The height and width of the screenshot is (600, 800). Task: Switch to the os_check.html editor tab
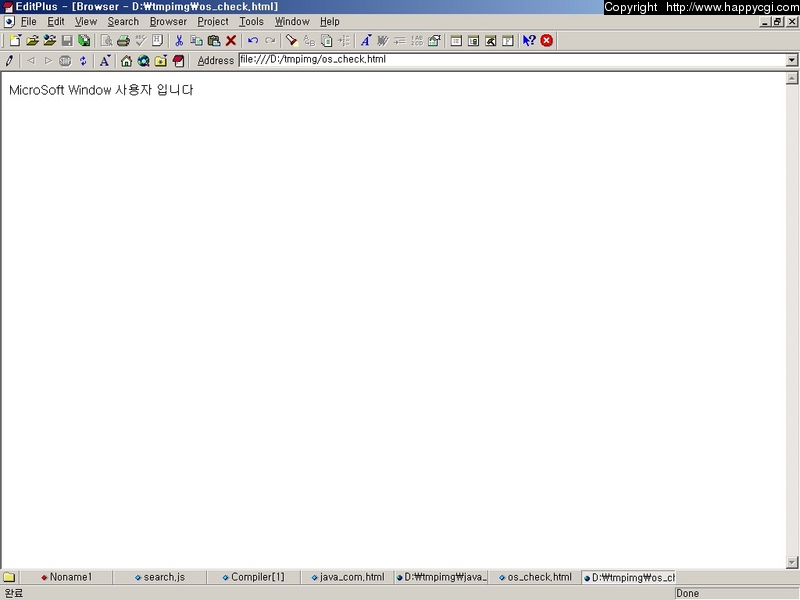tap(535, 577)
